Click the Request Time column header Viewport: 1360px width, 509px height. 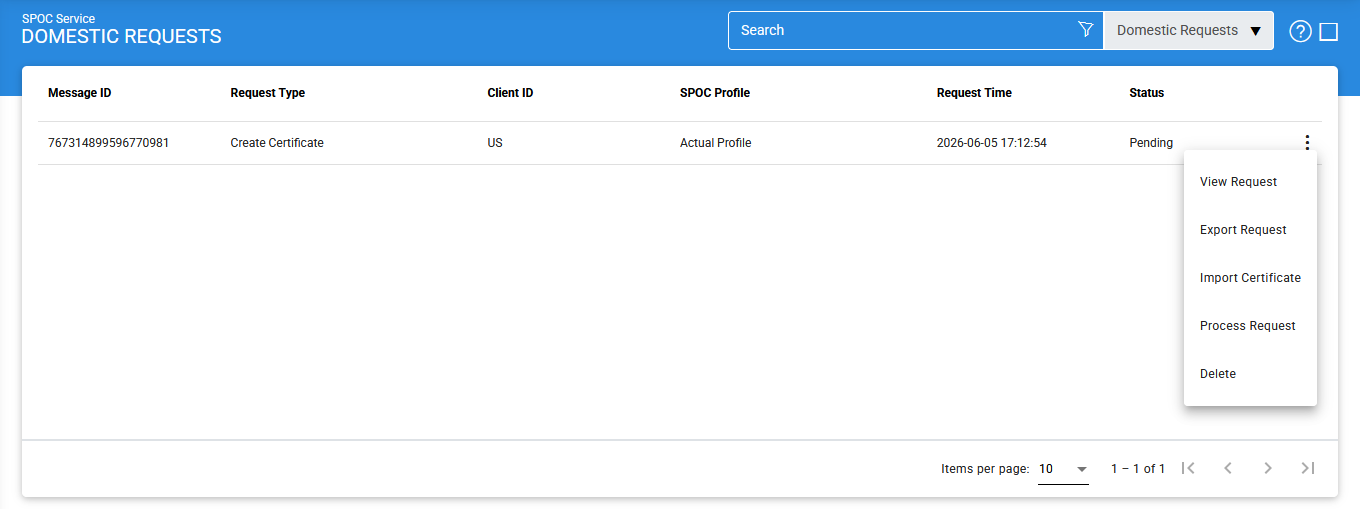[974, 93]
